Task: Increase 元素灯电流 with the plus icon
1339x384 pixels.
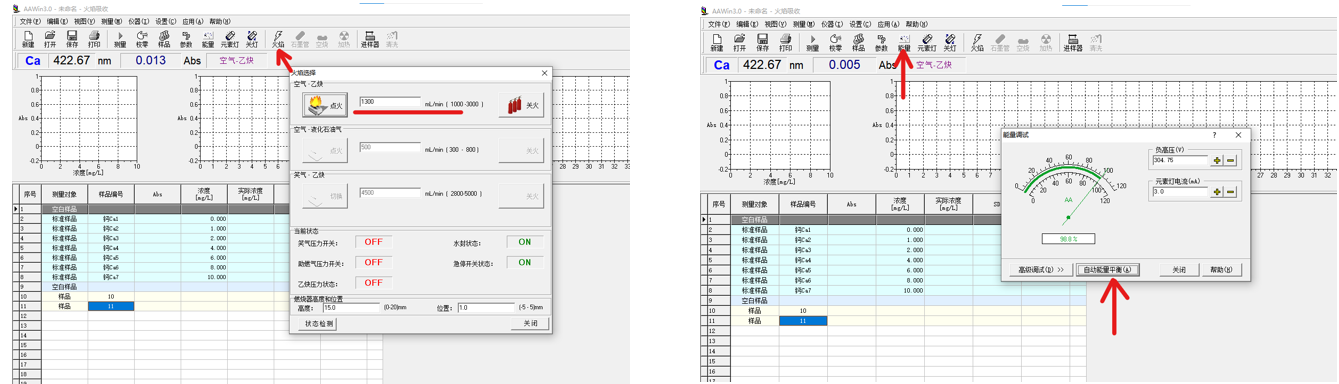Action: [1217, 191]
